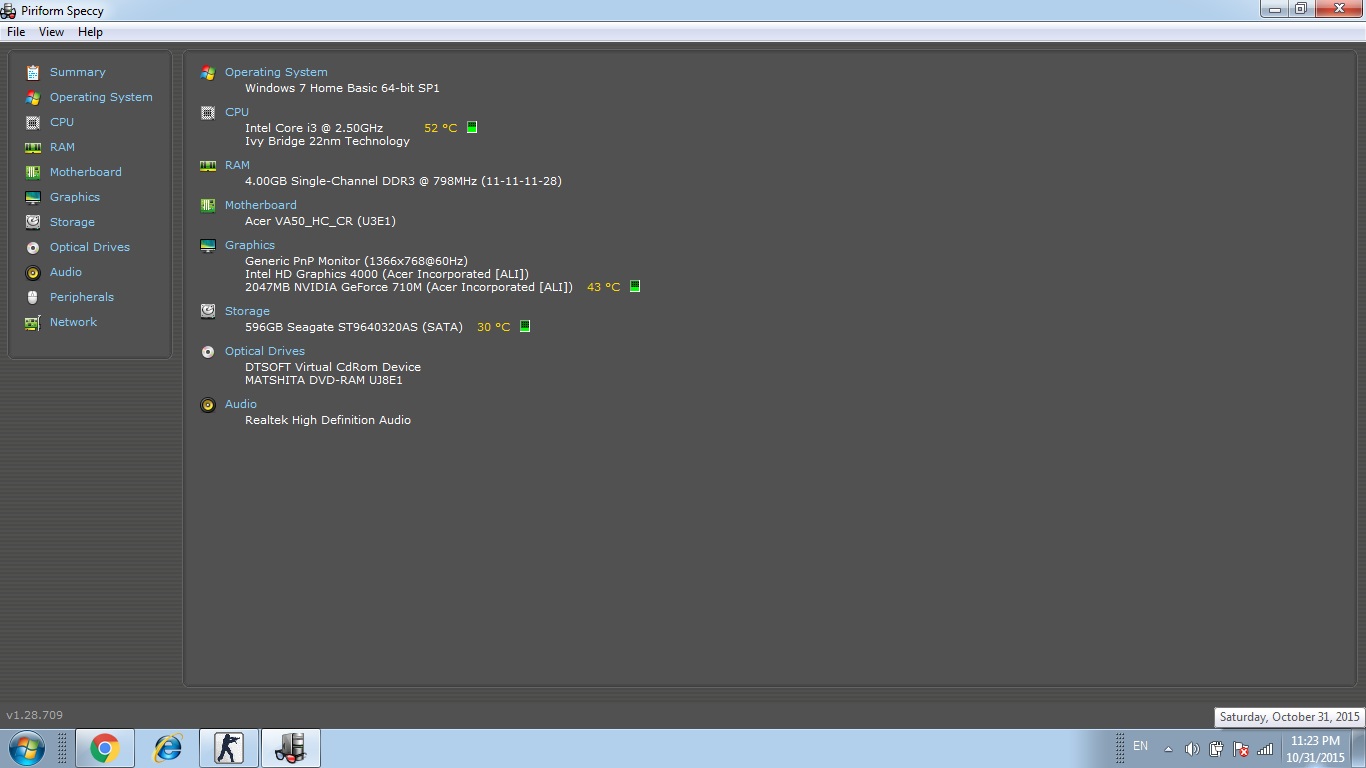Switch to Counter-Strike taskbar icon

(x=229, y=748)
